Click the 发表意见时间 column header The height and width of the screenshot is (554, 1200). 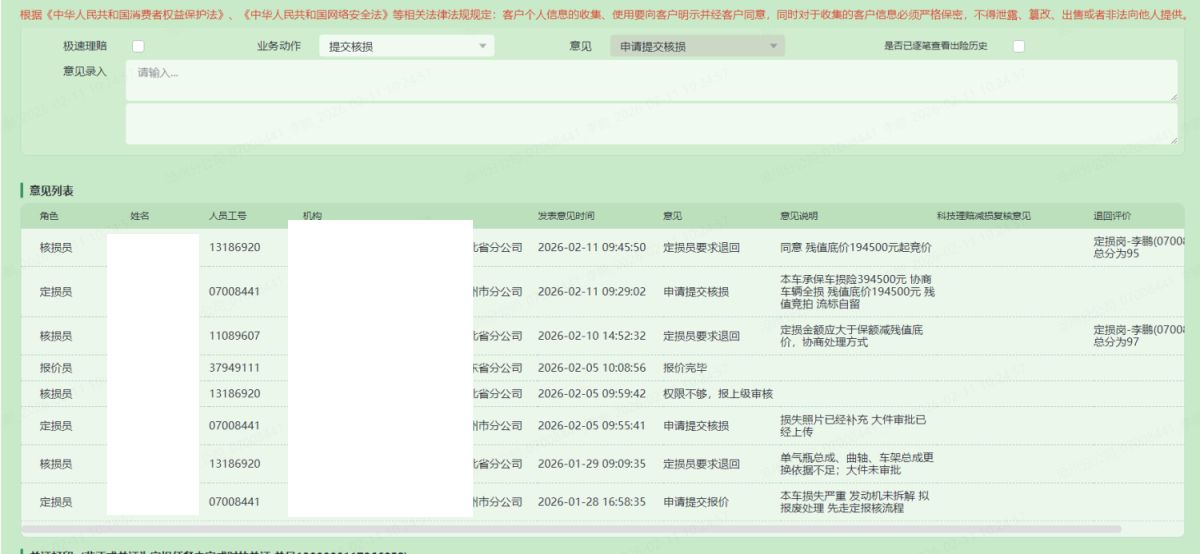tap(567, 216)
